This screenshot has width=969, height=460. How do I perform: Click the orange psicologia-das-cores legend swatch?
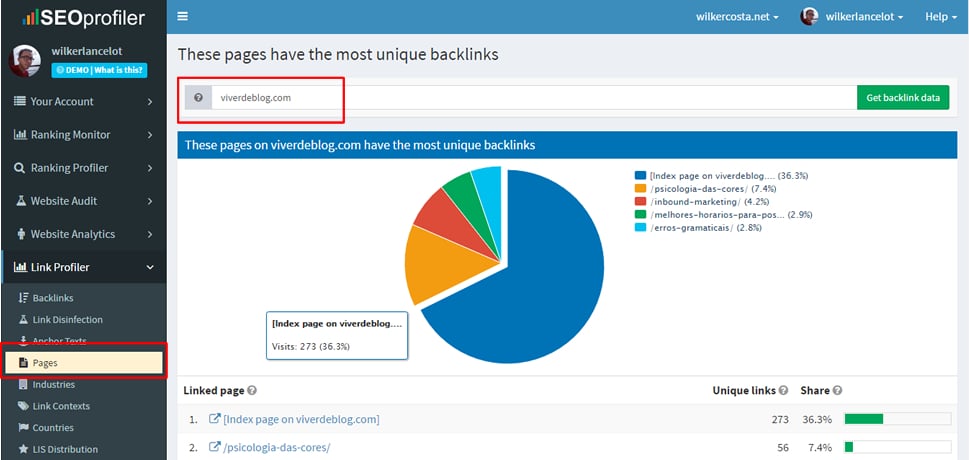tap(640, 189)
